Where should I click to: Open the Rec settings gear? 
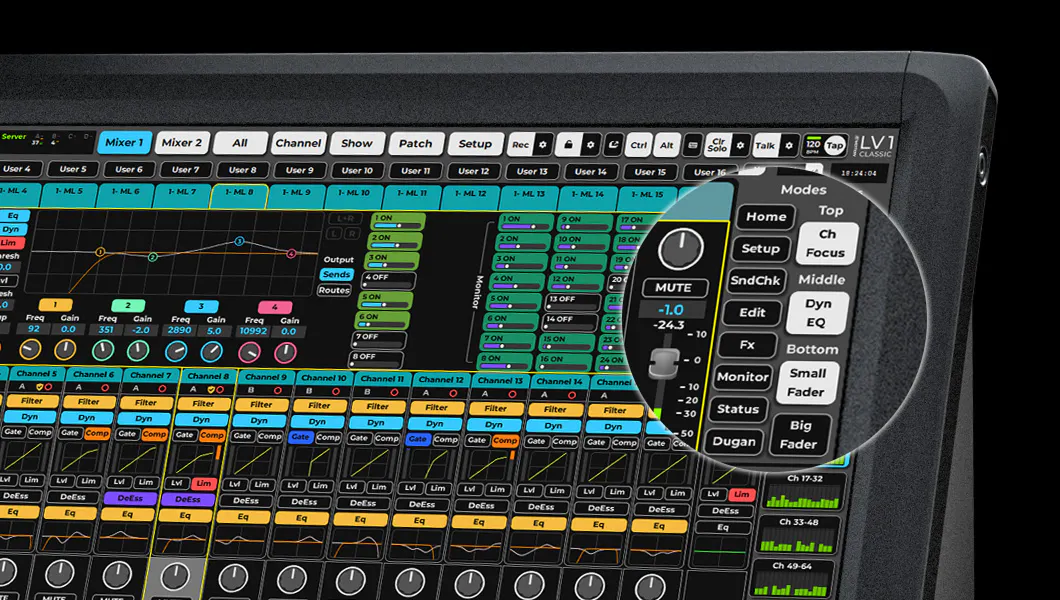click(543, 145)
